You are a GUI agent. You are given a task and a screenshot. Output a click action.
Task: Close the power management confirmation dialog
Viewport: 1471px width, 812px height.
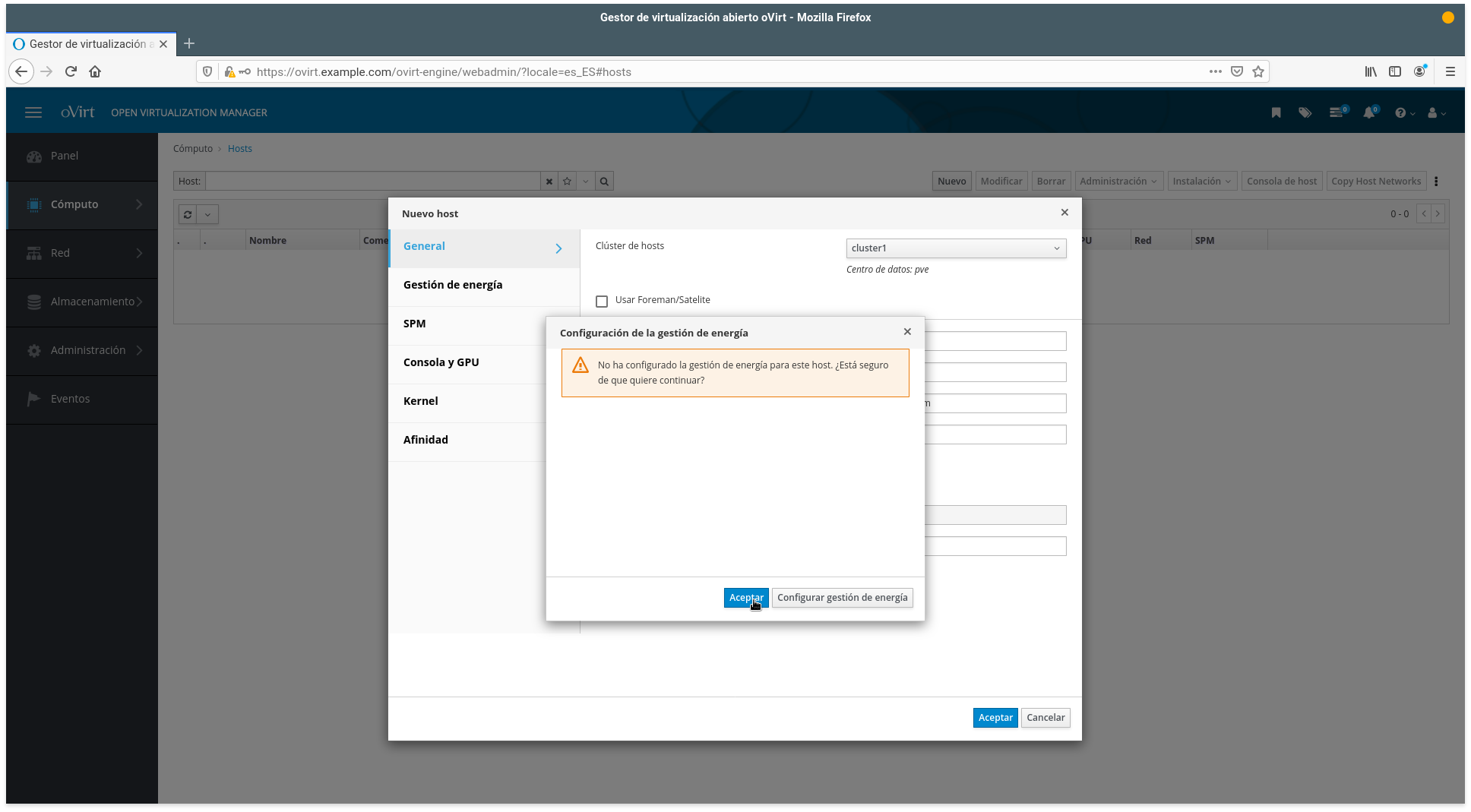(907, 332)
